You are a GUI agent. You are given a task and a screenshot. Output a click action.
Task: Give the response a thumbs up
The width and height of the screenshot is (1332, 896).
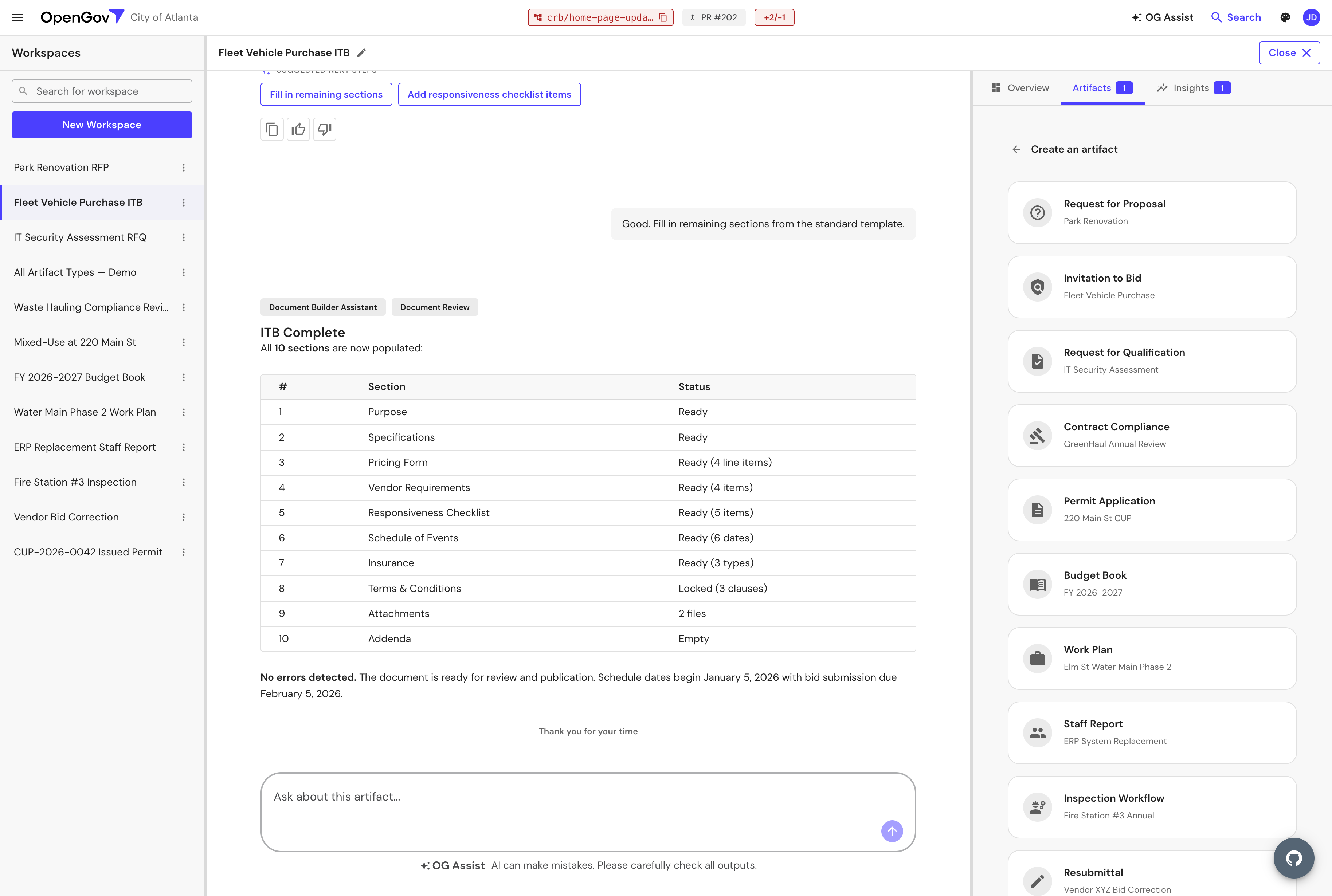coord(298,130)
